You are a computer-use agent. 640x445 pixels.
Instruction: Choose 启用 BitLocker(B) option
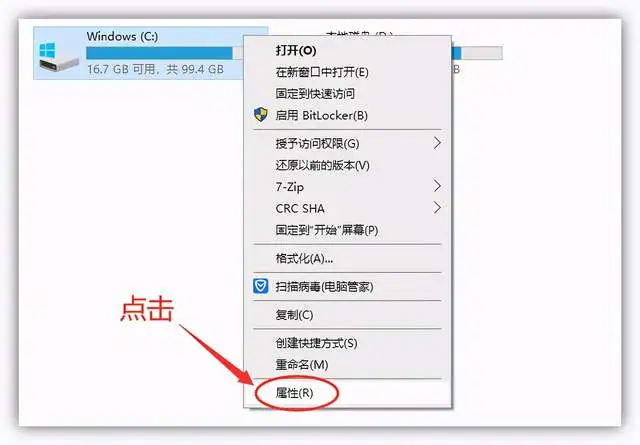[347, 115]
